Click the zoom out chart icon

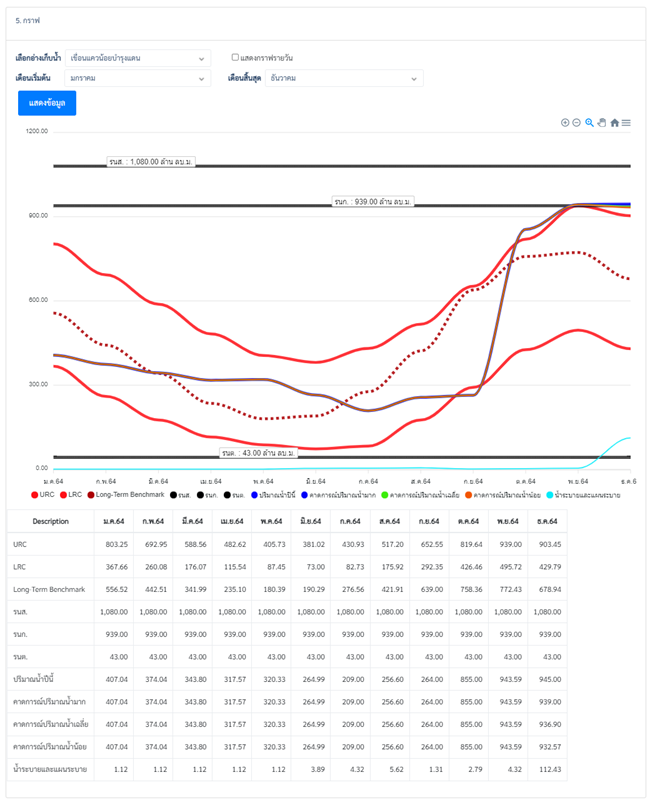point(577,123)
